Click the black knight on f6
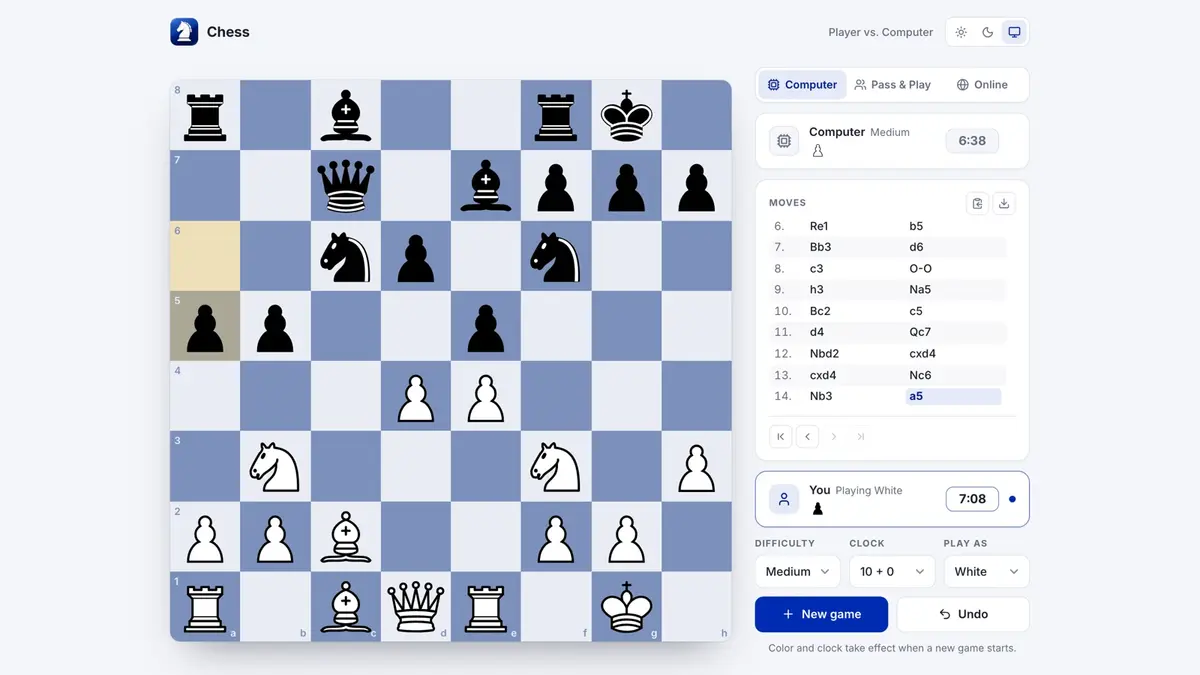This screenshot has height=675, width=1200. pyautogui.click(x=556, y=256)
